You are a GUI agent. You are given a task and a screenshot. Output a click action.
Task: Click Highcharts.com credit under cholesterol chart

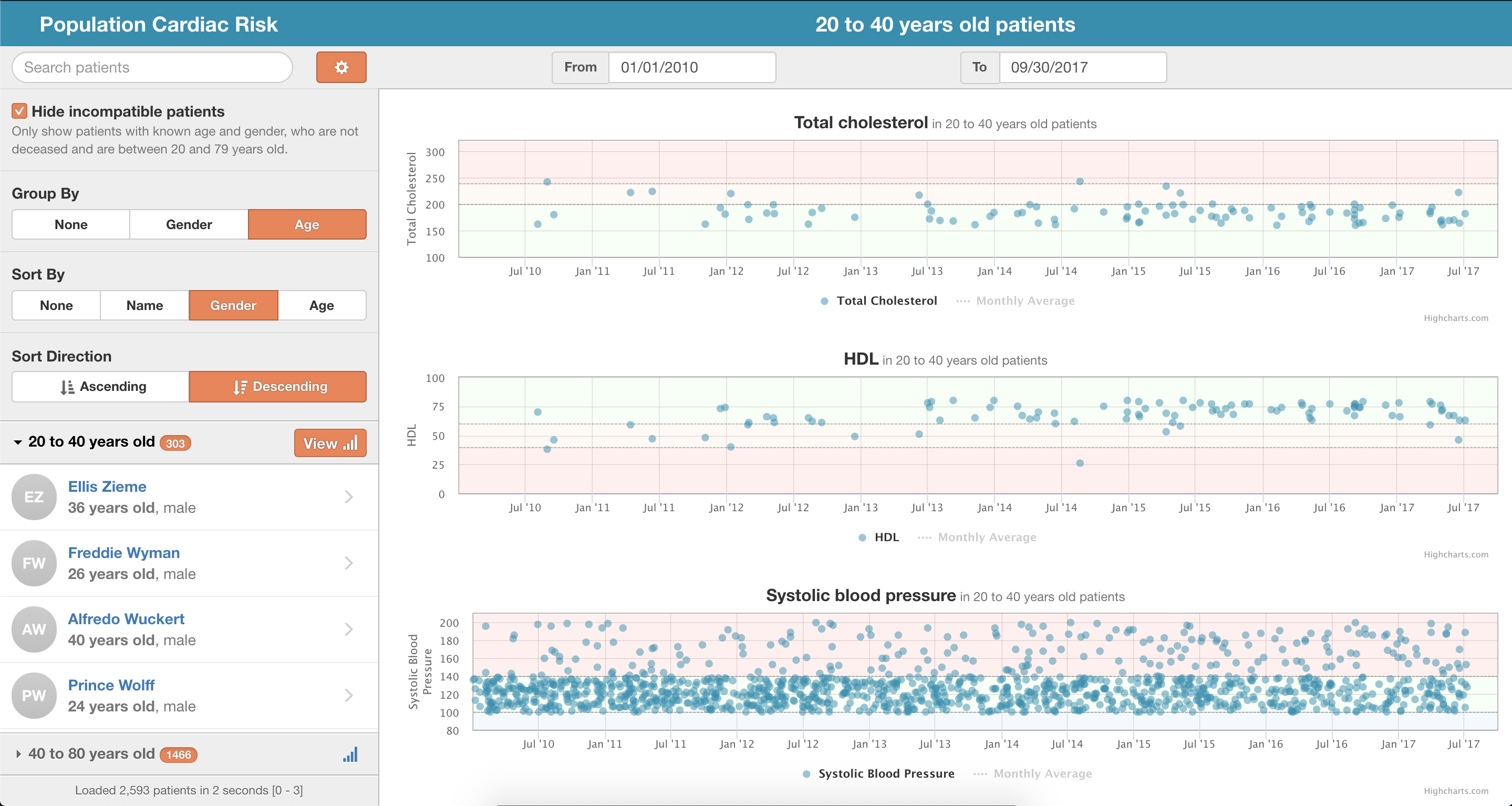pos(1456,318)
